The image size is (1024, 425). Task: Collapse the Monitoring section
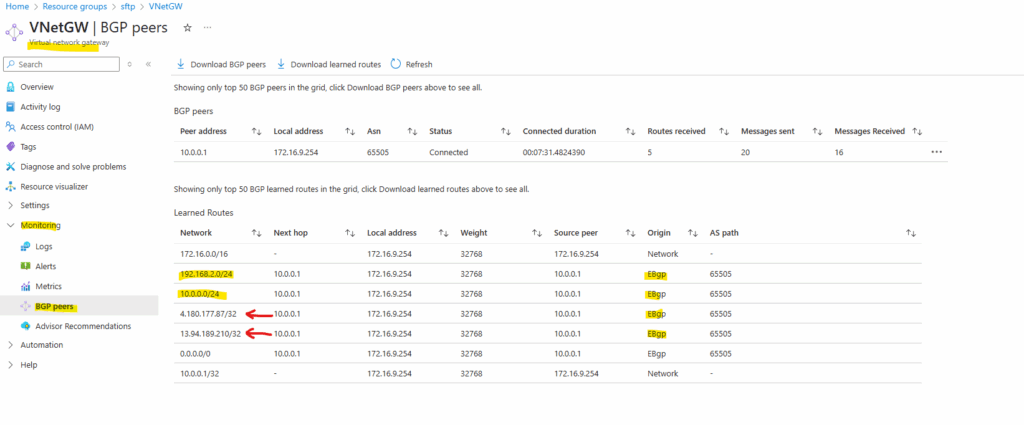tap(11, 226)
